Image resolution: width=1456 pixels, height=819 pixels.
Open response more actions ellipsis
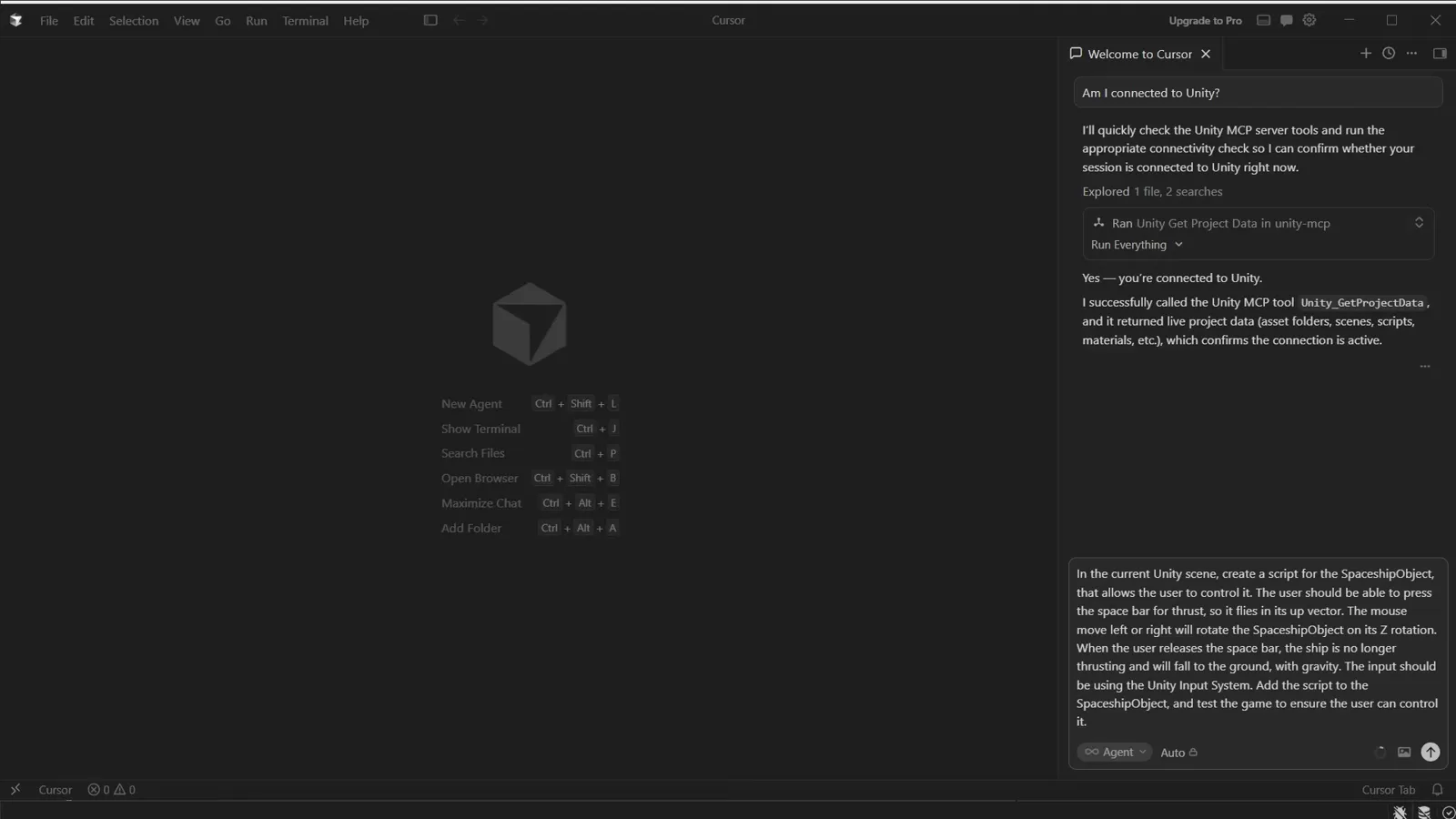point(1425,367)
